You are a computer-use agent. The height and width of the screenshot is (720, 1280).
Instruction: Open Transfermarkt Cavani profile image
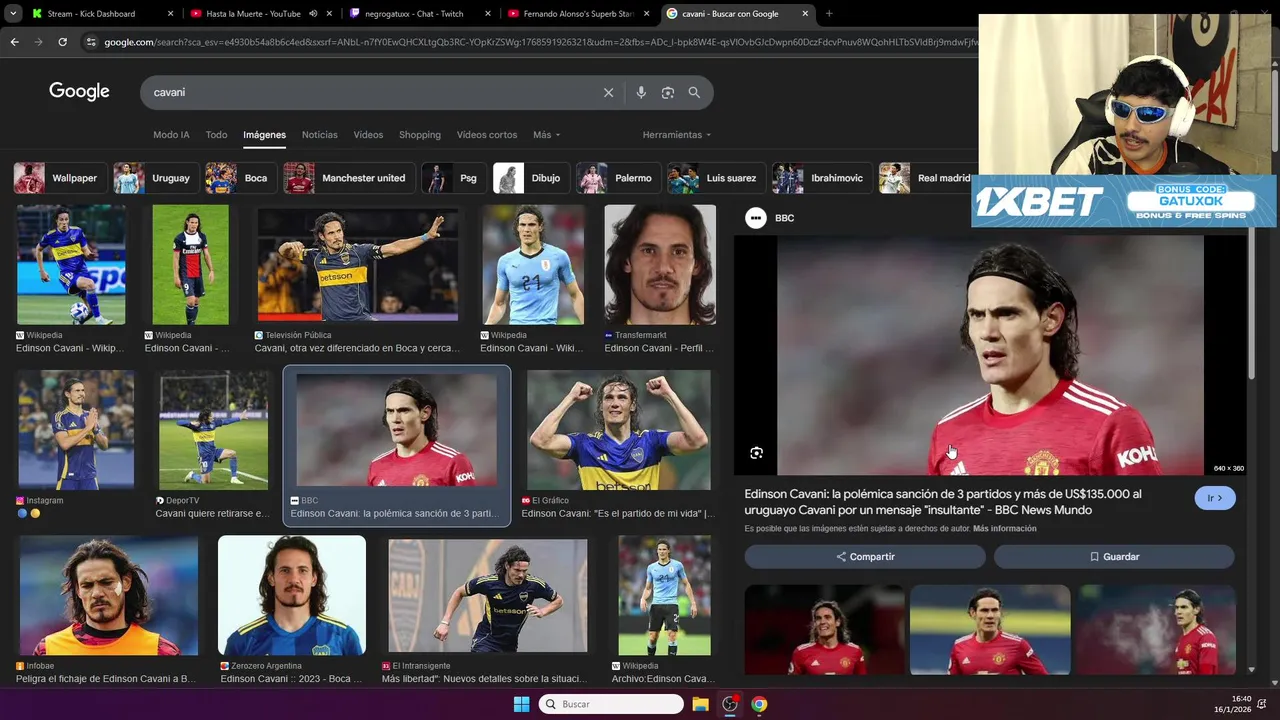point(660,265)
